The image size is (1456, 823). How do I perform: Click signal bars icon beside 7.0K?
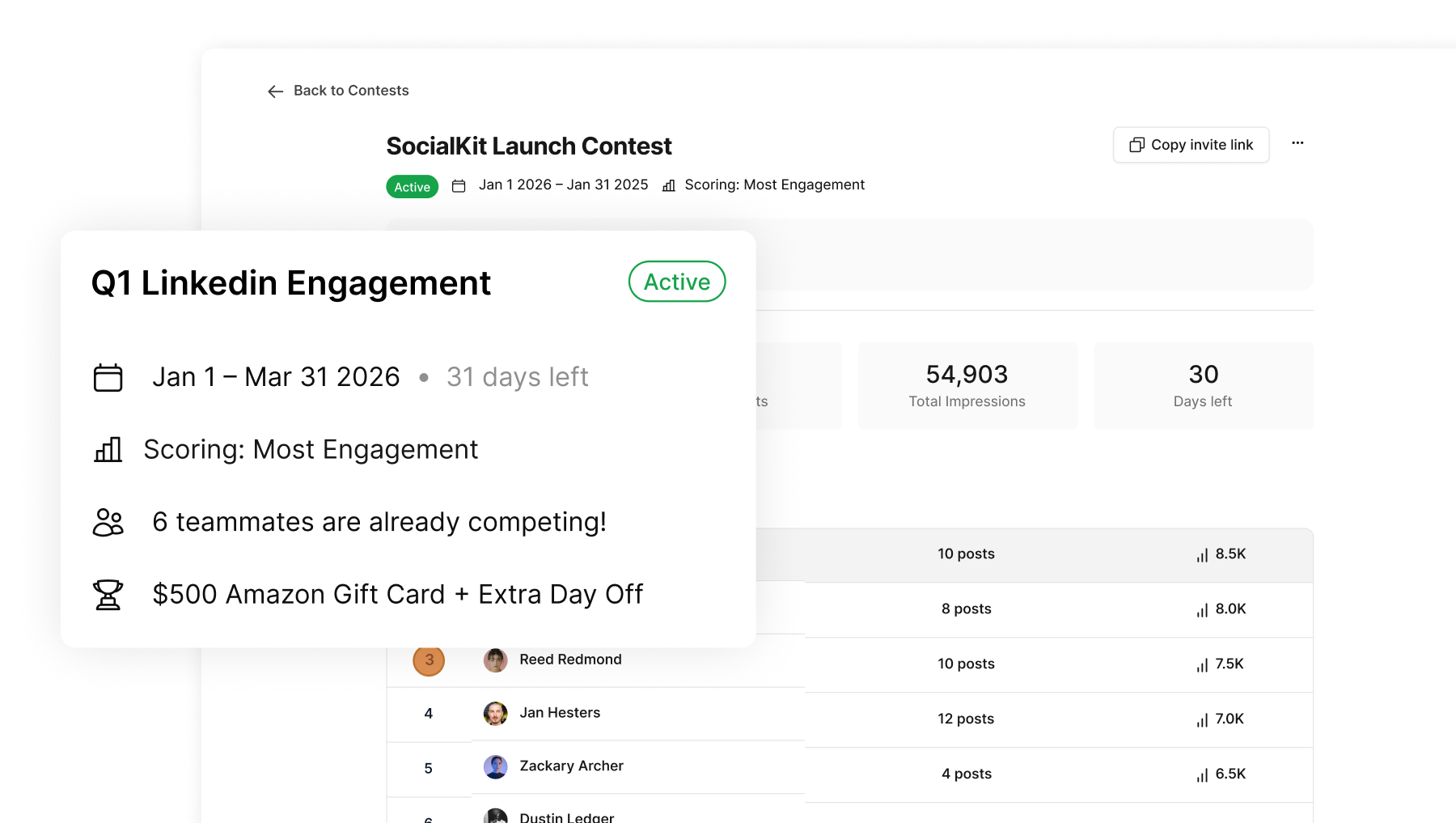1202,720
